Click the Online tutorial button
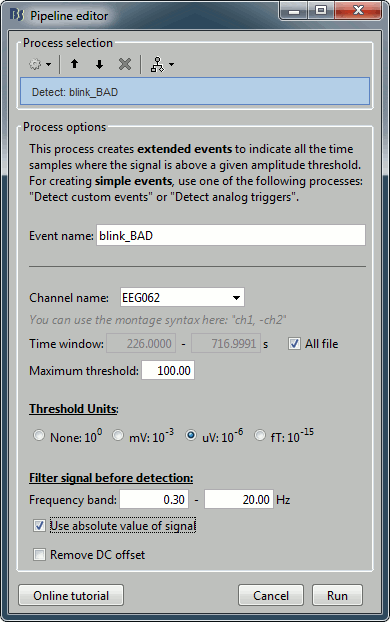The image size is (390, 622). pyautogui.click(x=71, y=595)
